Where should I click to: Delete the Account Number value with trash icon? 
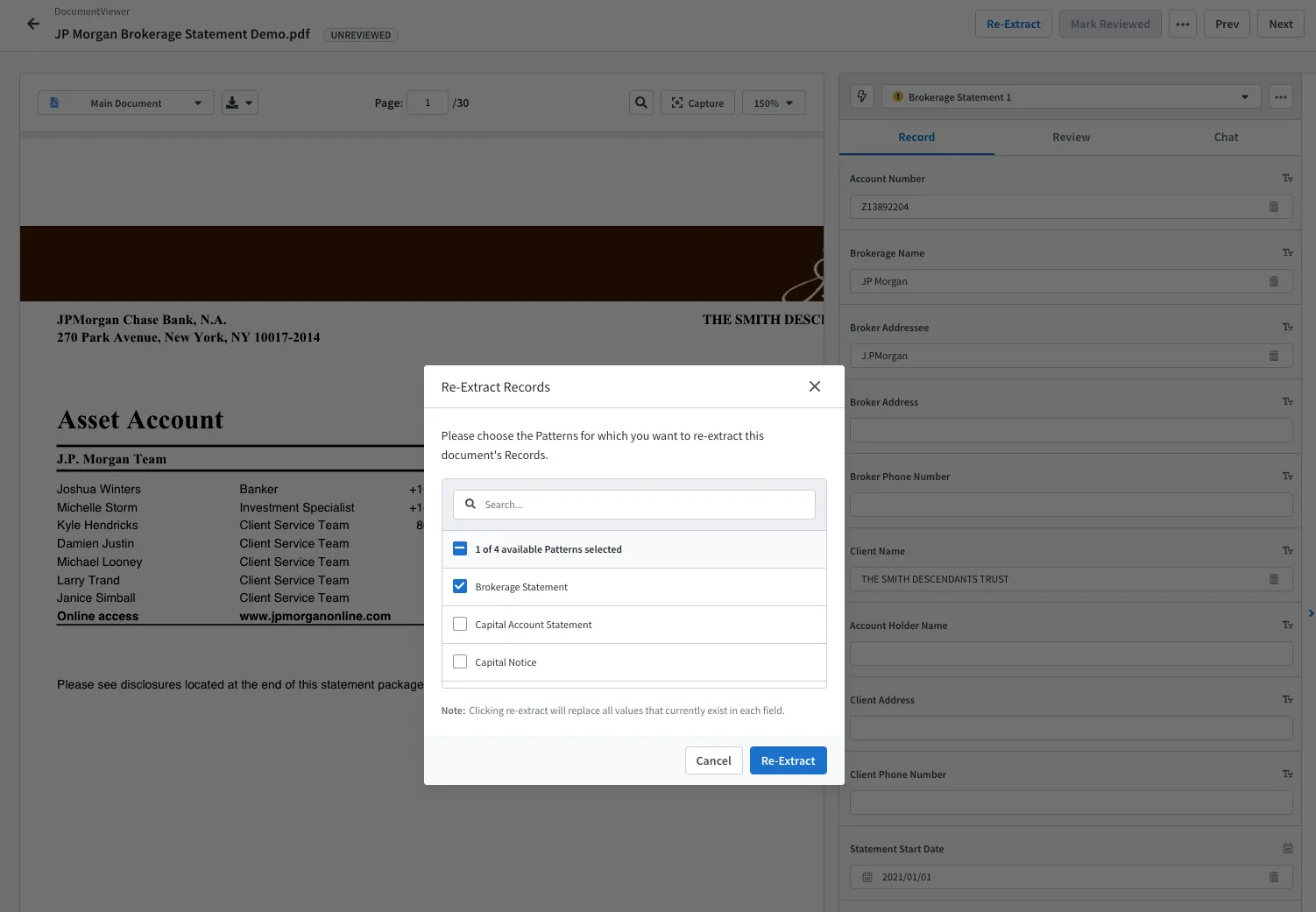click(x=1274, y=207)
